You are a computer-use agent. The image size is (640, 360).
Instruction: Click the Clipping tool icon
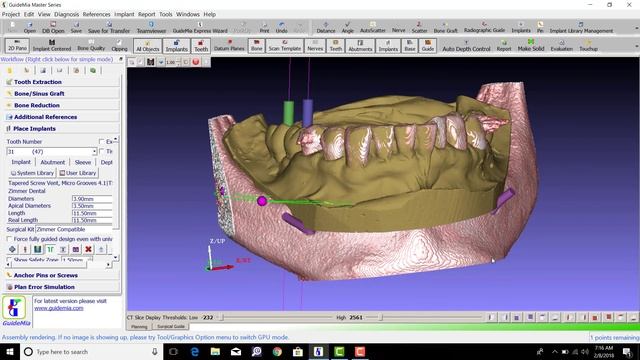[x=119, y=45]
